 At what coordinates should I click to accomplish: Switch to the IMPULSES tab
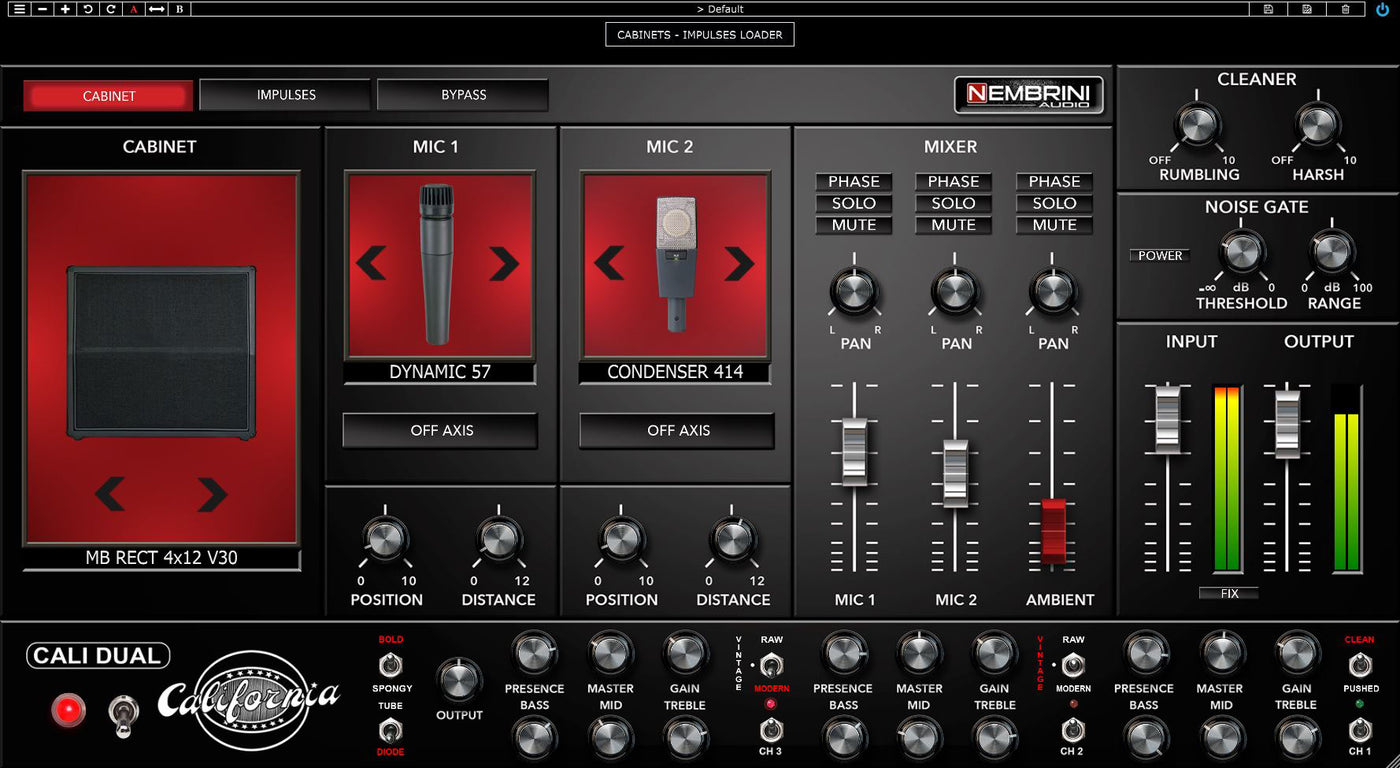click(286, 95)
